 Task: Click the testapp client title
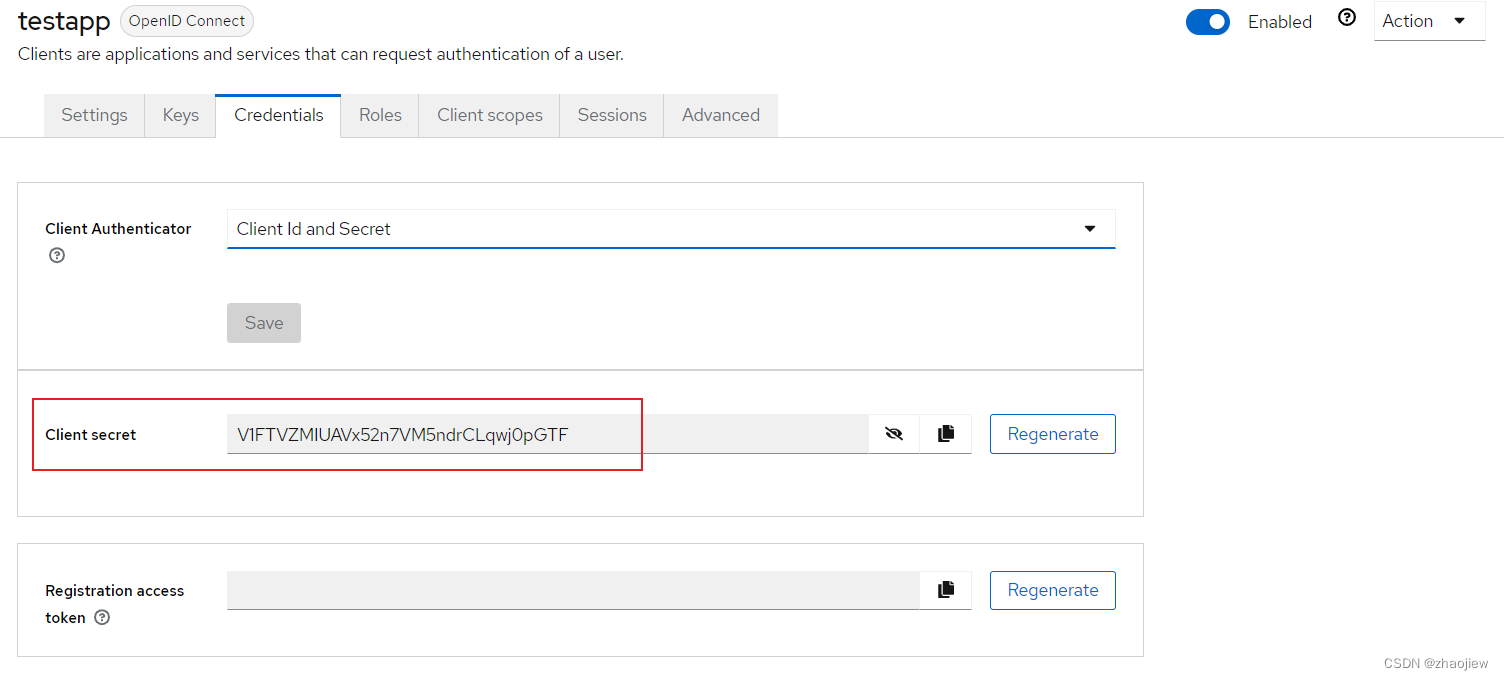64,22
